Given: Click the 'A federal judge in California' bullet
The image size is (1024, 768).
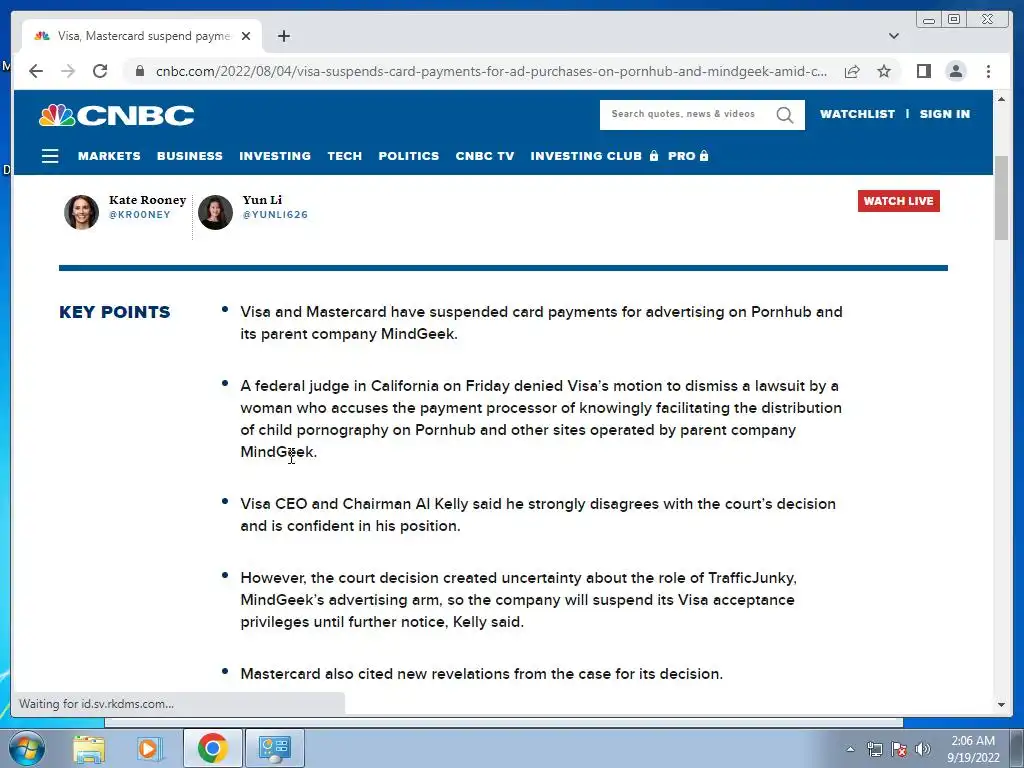Looking at the screenshot, I should [x=541, y=419].
